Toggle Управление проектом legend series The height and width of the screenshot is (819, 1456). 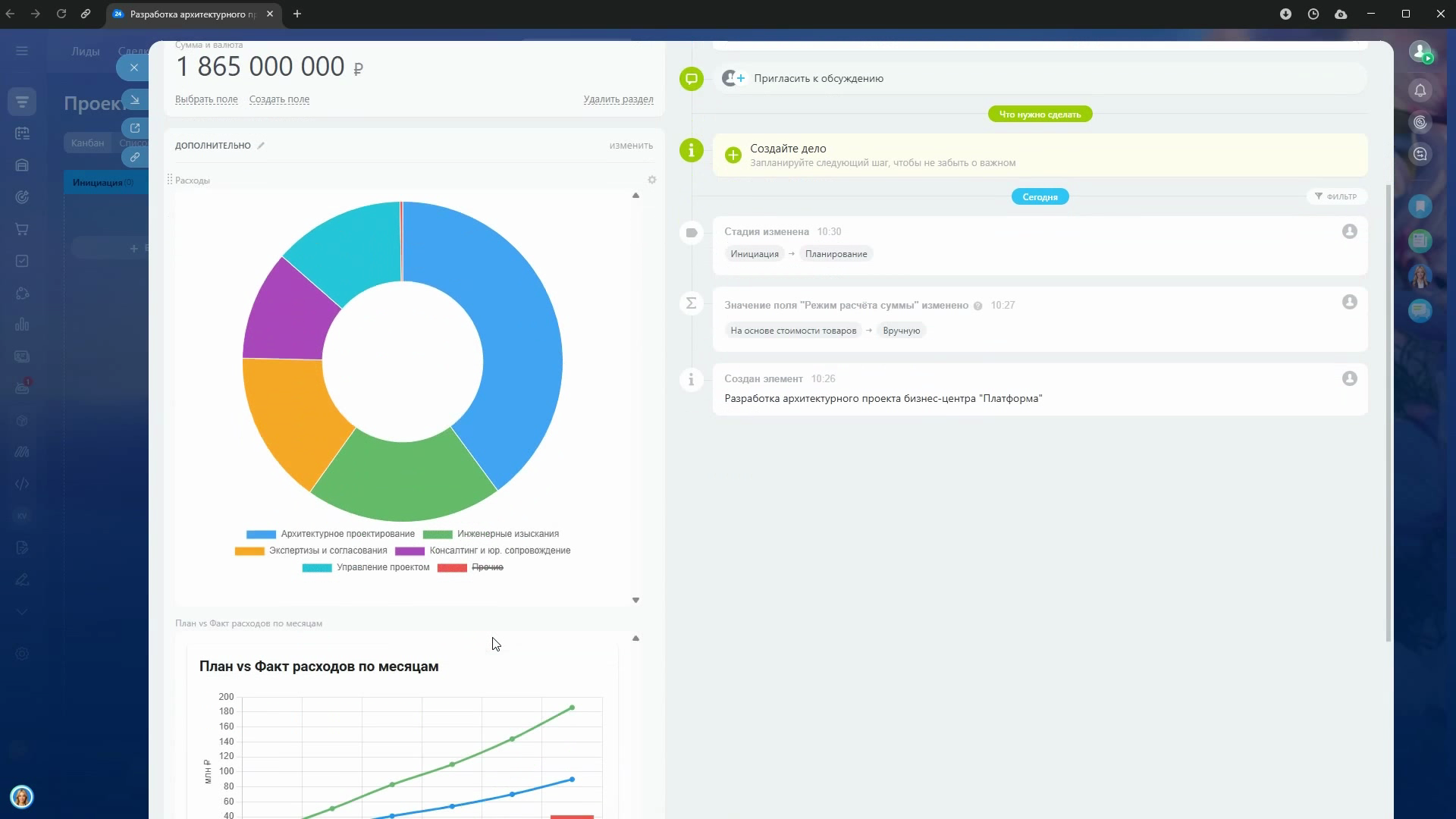382,568
